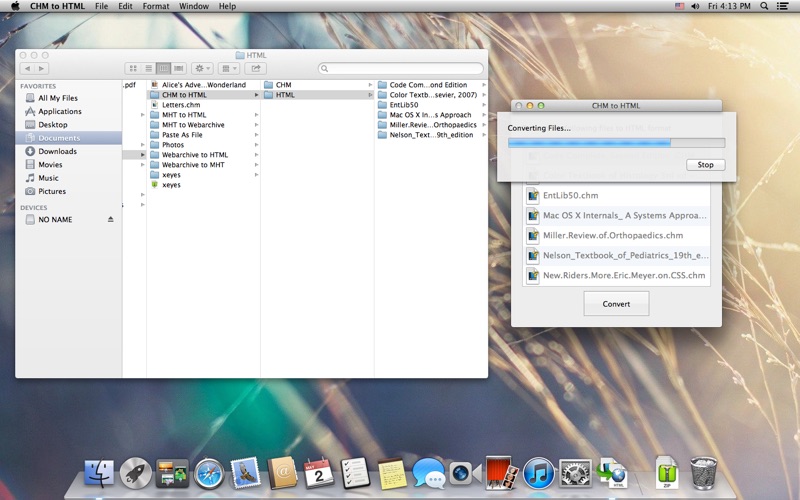Open Spotlight search magnifier in menu bar
This screenshot has width=800, height=500.
pos(764,6)
